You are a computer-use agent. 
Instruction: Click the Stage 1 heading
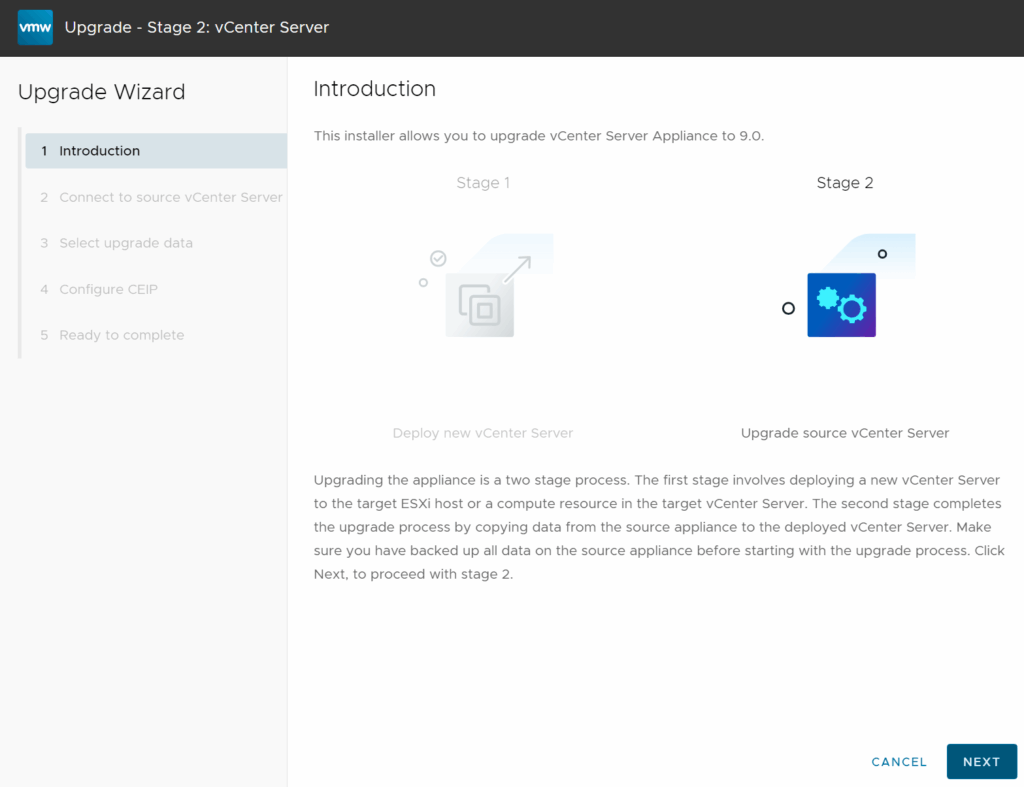(x=483, y=183)
